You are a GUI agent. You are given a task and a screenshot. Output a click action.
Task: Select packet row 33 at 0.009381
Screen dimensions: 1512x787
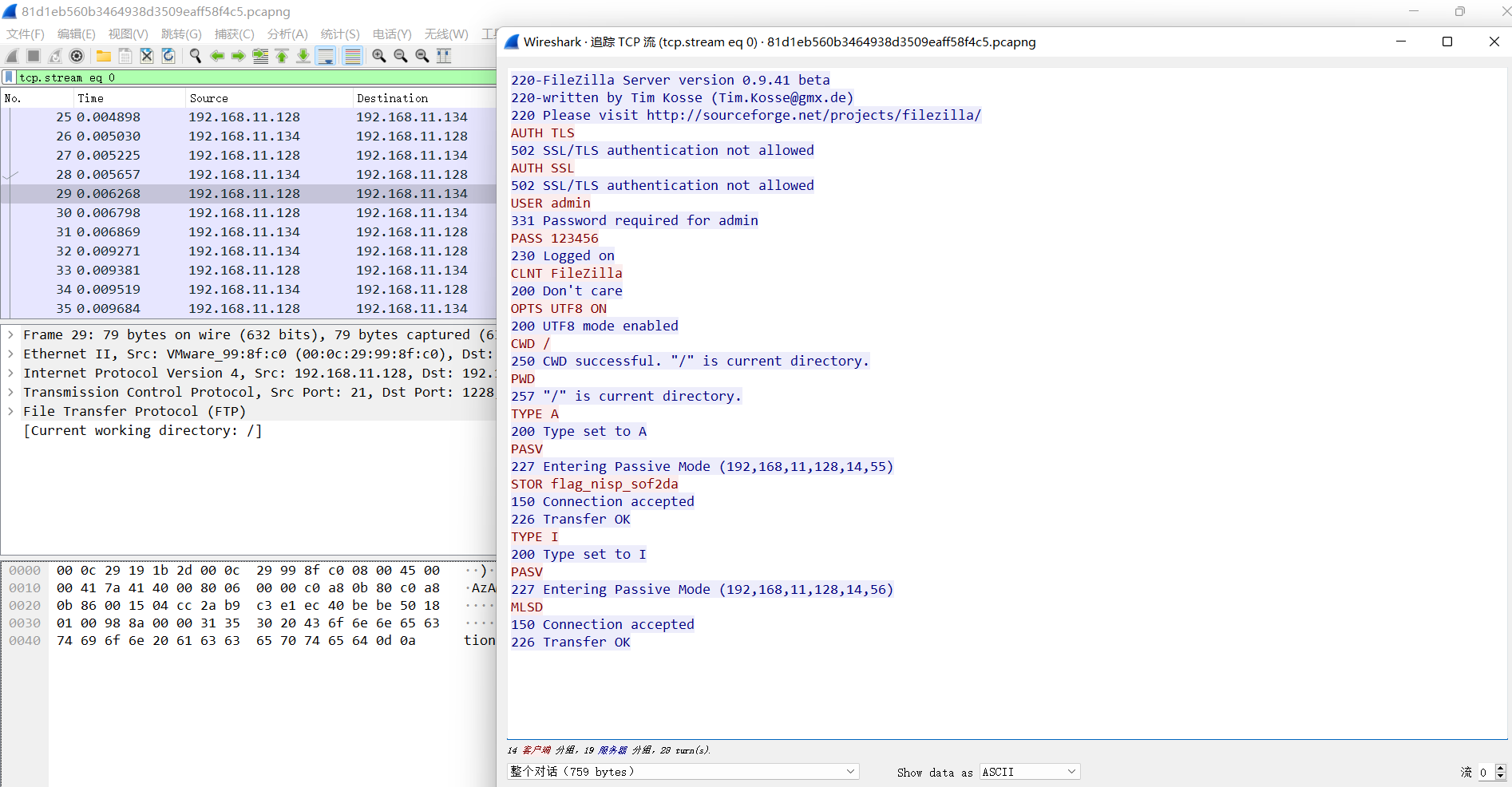click(248, 271)
